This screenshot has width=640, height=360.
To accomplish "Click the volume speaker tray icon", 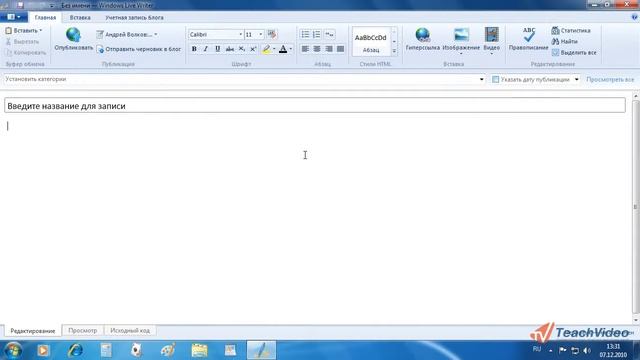I will point(587,350).
